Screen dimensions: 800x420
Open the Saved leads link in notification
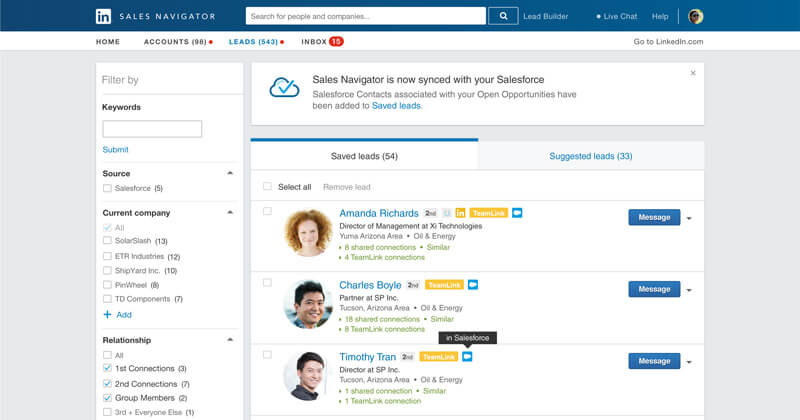click(396, 106)
